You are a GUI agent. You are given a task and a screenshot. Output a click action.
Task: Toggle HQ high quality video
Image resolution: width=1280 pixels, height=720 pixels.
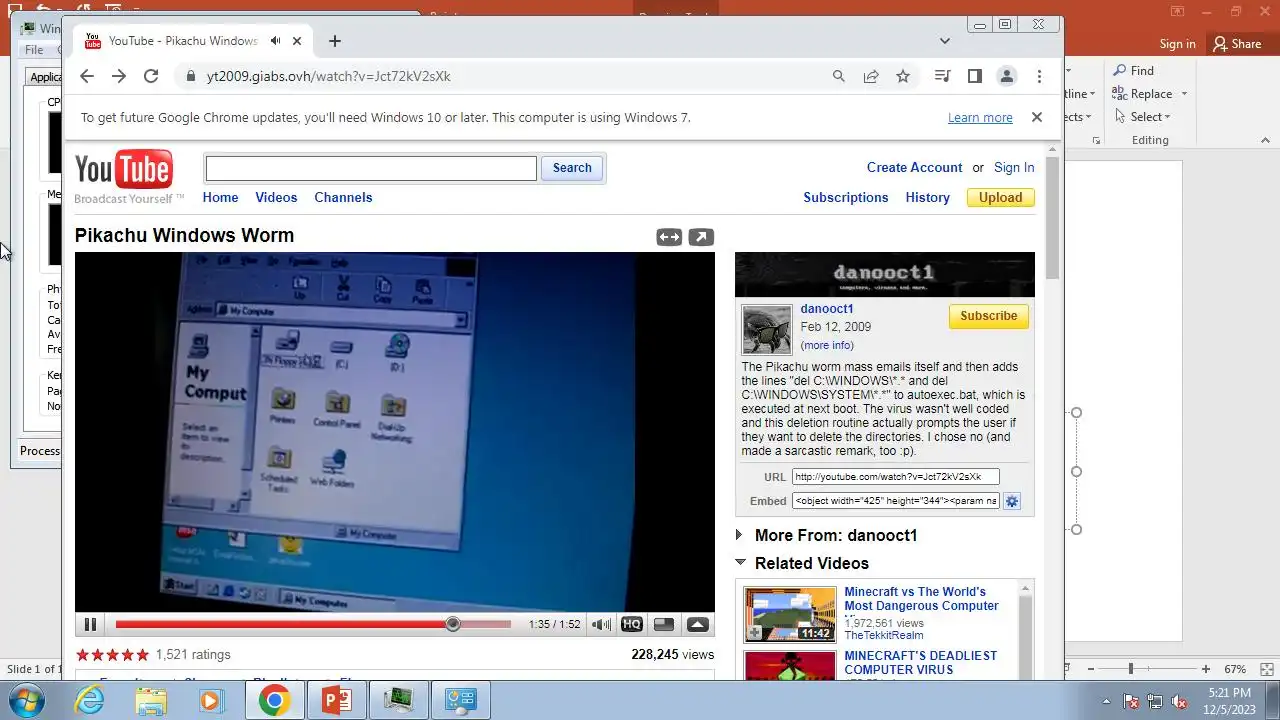(x=631, y=624)
